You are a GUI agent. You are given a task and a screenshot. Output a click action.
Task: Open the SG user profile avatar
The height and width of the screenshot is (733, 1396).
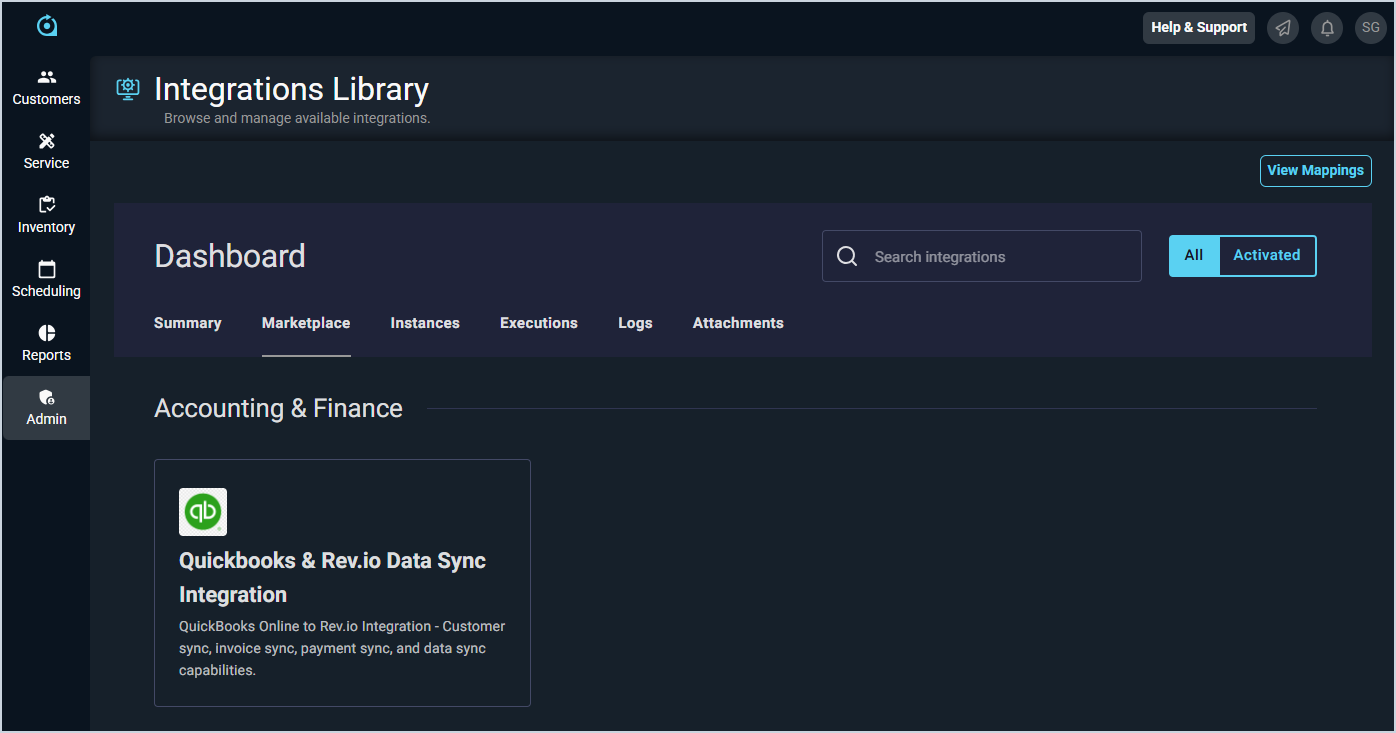pos(1370,28)
